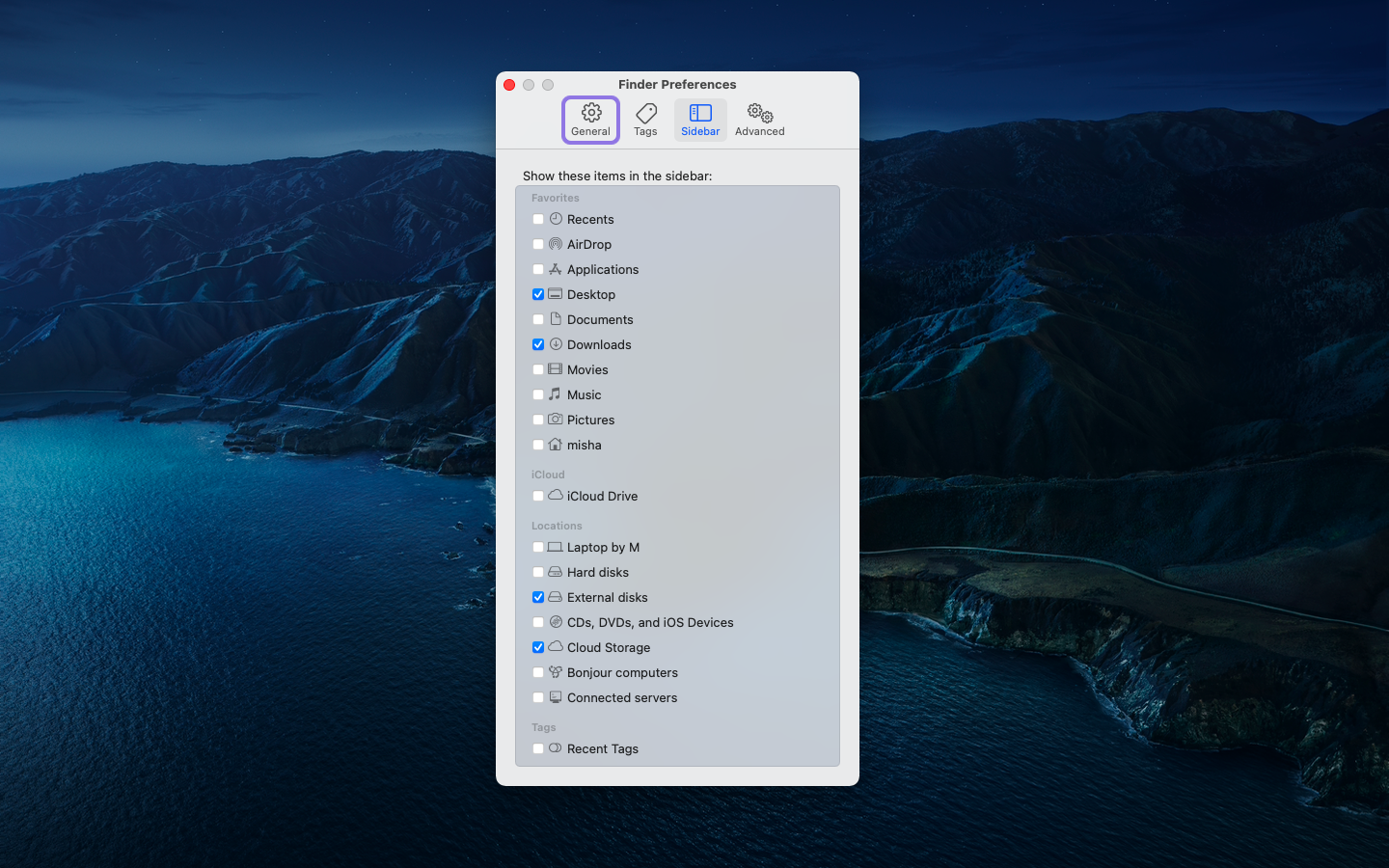
Task: Open the General preferences tab
Action: point(590,121)
